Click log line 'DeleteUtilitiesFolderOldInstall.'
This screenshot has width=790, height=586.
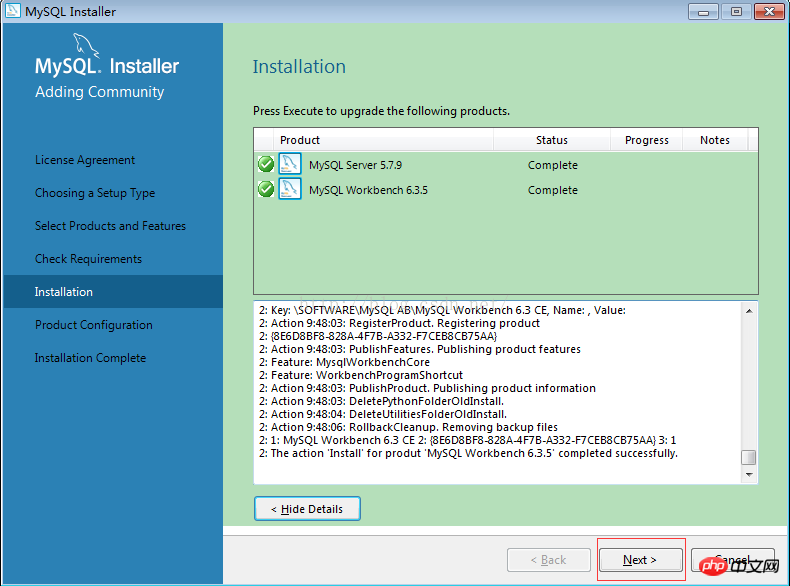(x=383, y=414)
